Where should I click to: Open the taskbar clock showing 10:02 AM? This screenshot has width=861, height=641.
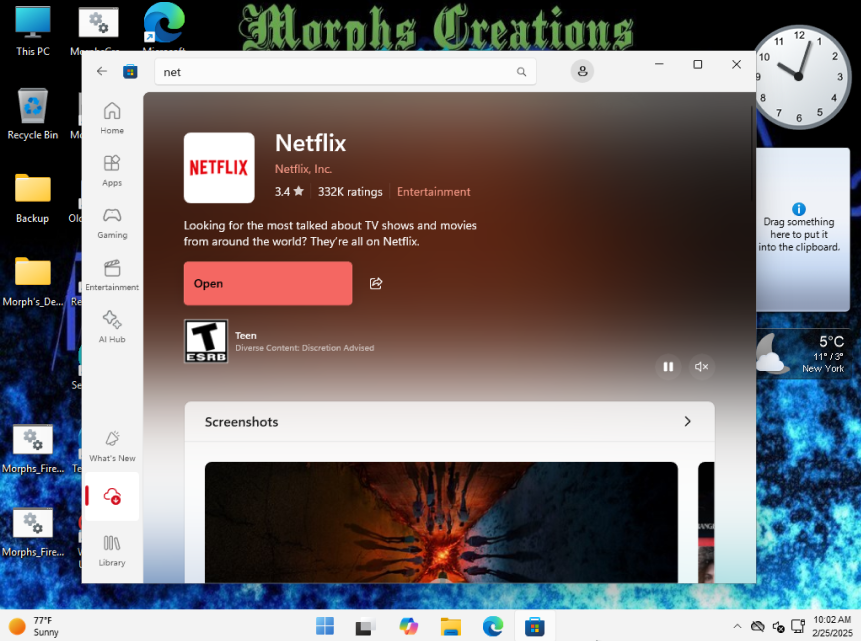pyautogui.click(x=832, y=626)
